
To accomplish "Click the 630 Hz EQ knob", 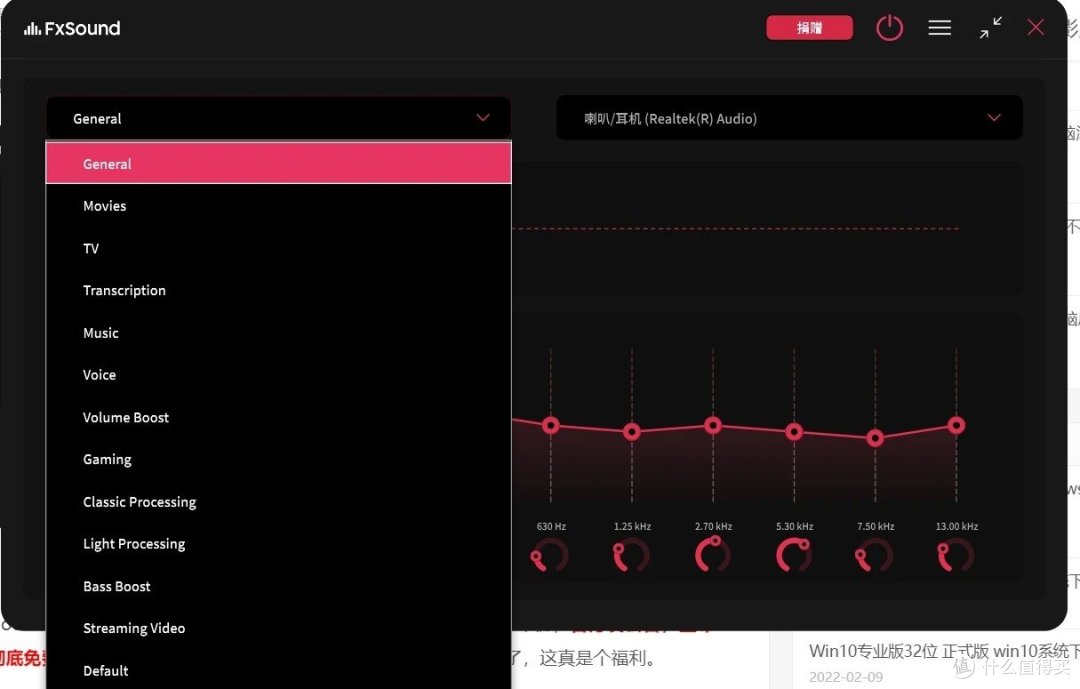I will click(x=550, y=554).
